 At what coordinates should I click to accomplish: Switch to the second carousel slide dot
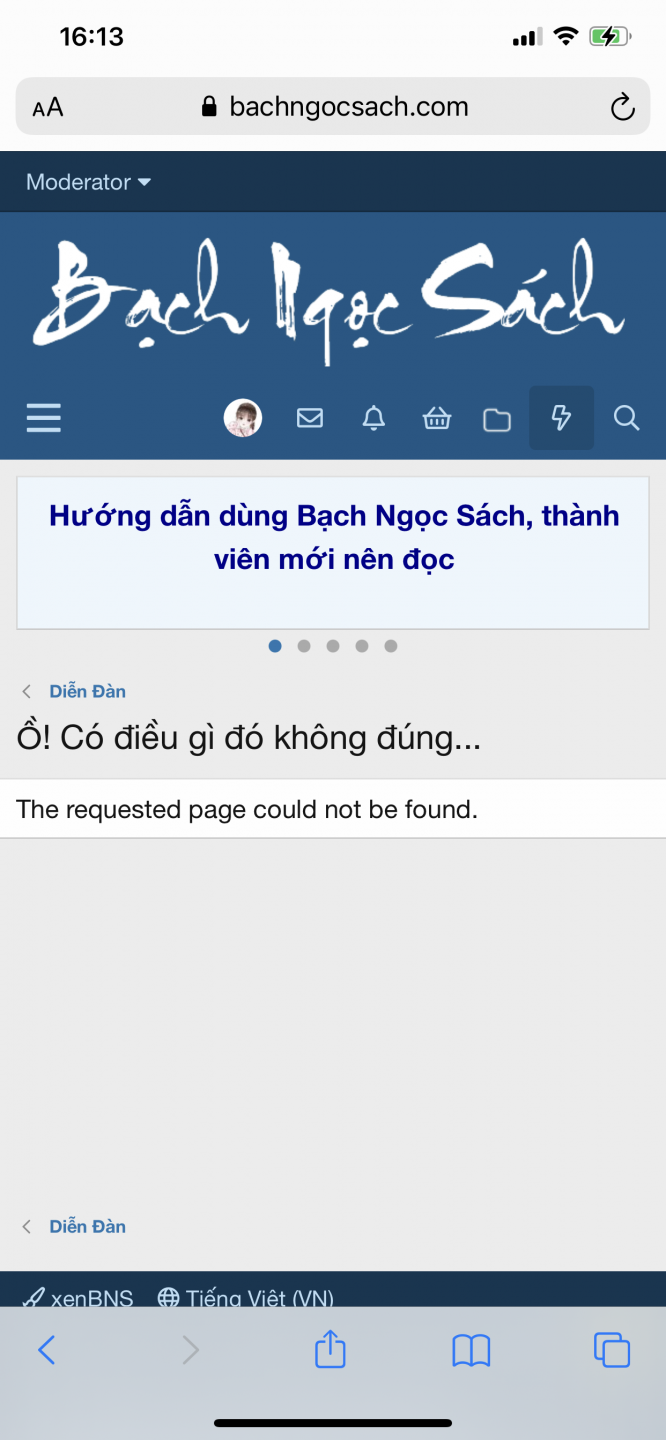[304, 646]
